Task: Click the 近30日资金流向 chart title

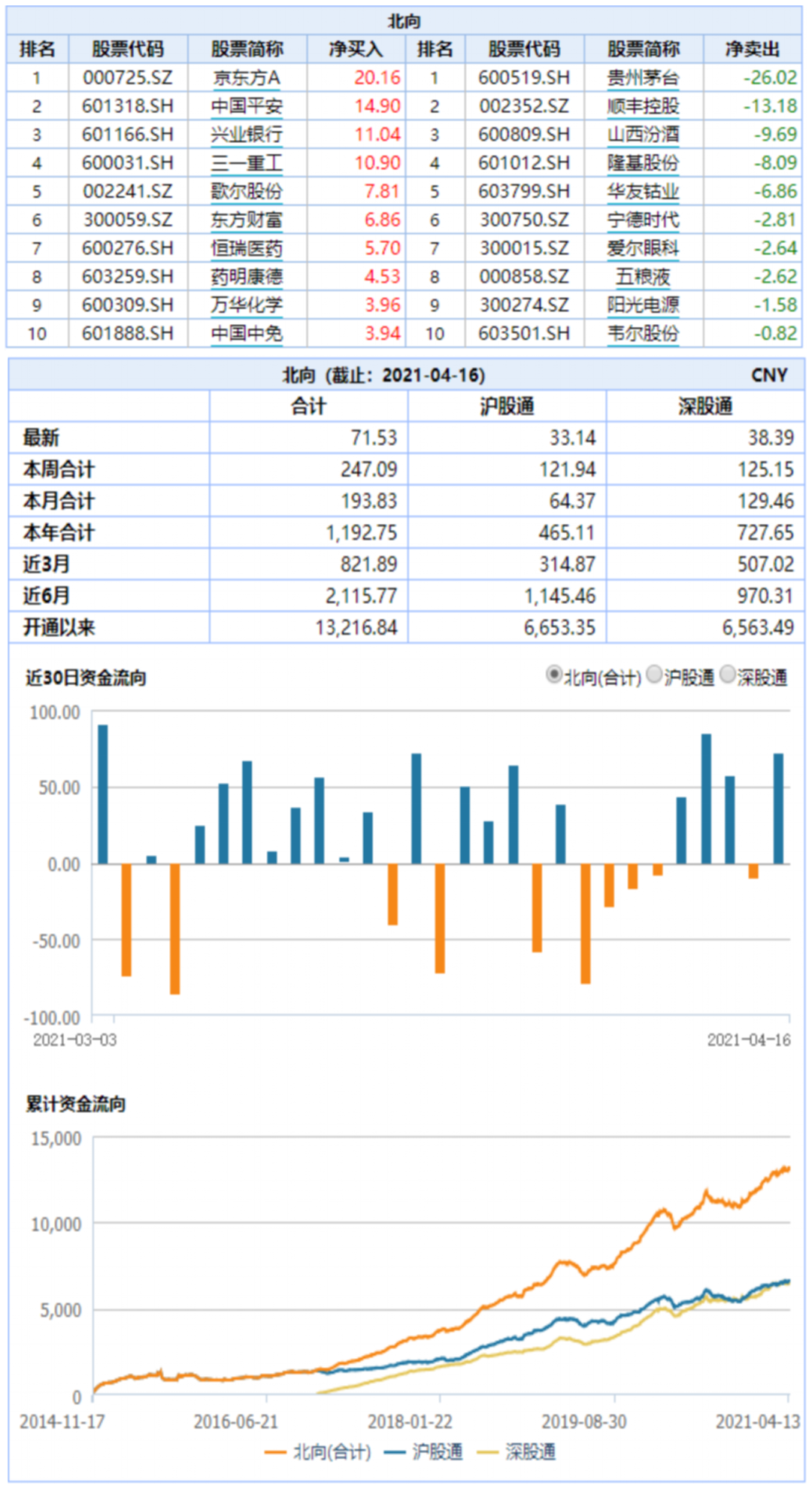Action: 86,678
